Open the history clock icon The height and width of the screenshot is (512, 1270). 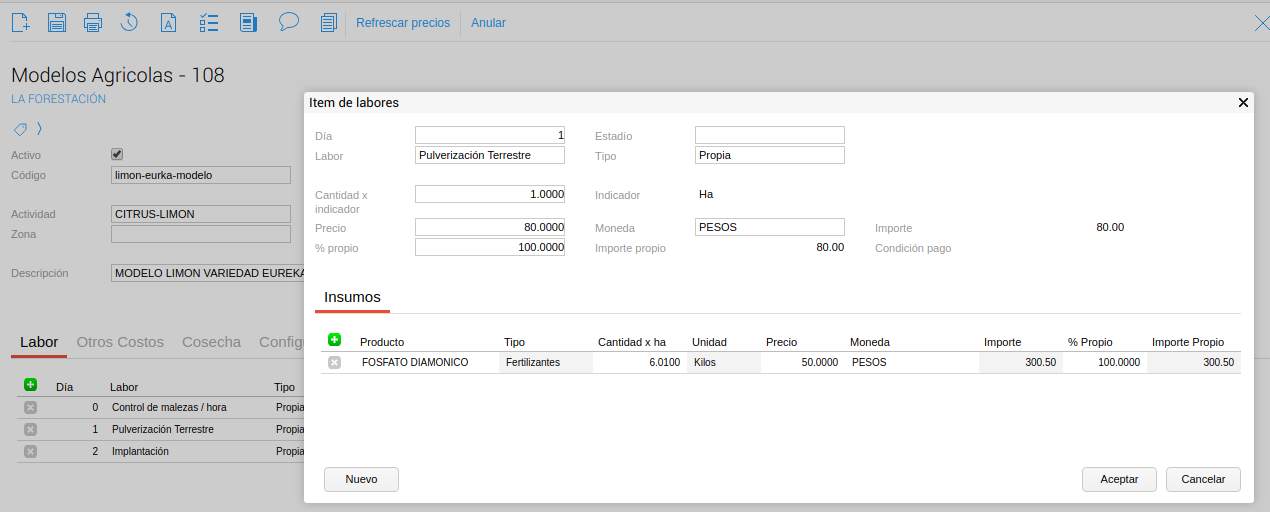tap(129, 22)
